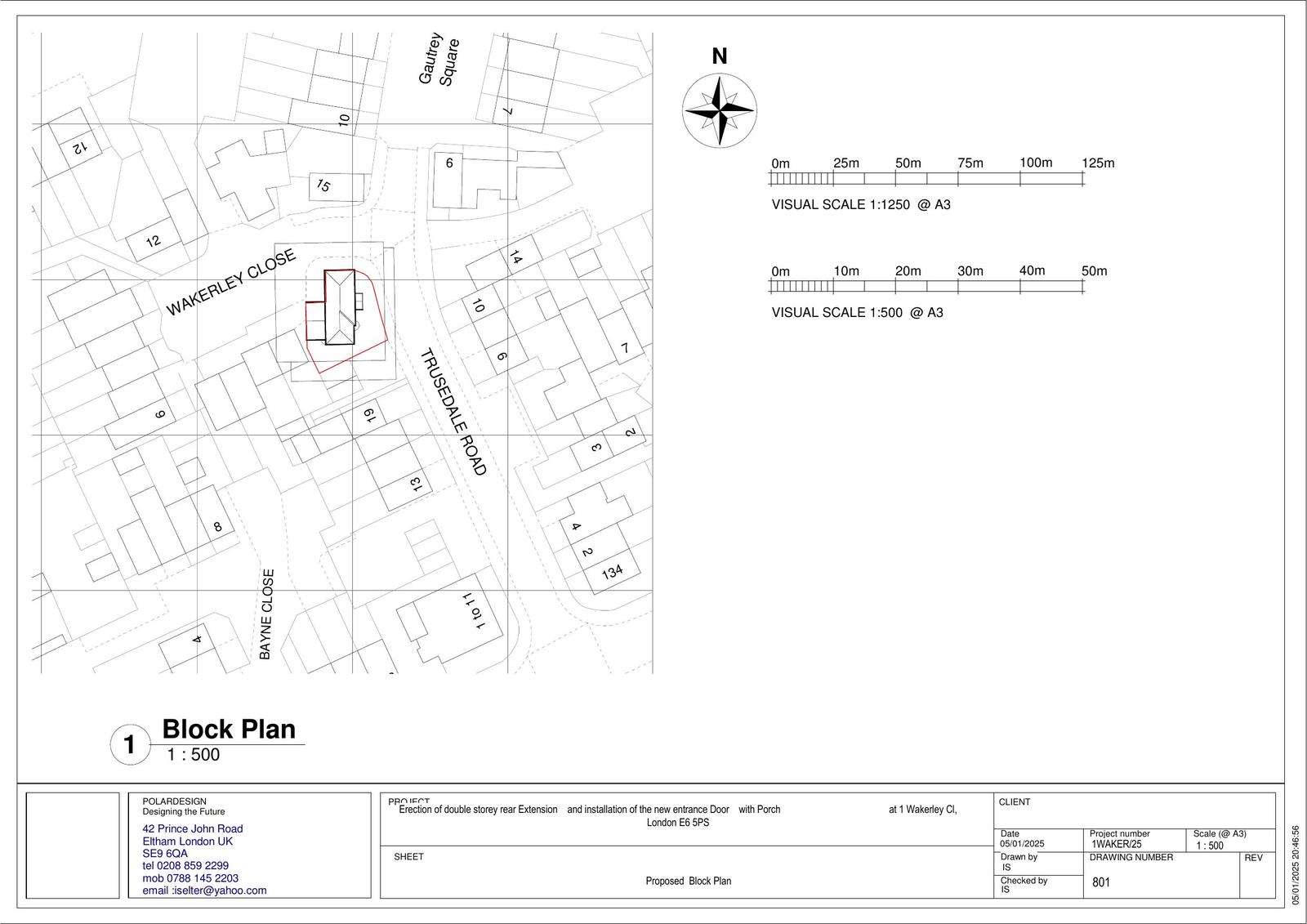
Task: Click the 1:500 visual scale bar
Action: pos(926,286)
